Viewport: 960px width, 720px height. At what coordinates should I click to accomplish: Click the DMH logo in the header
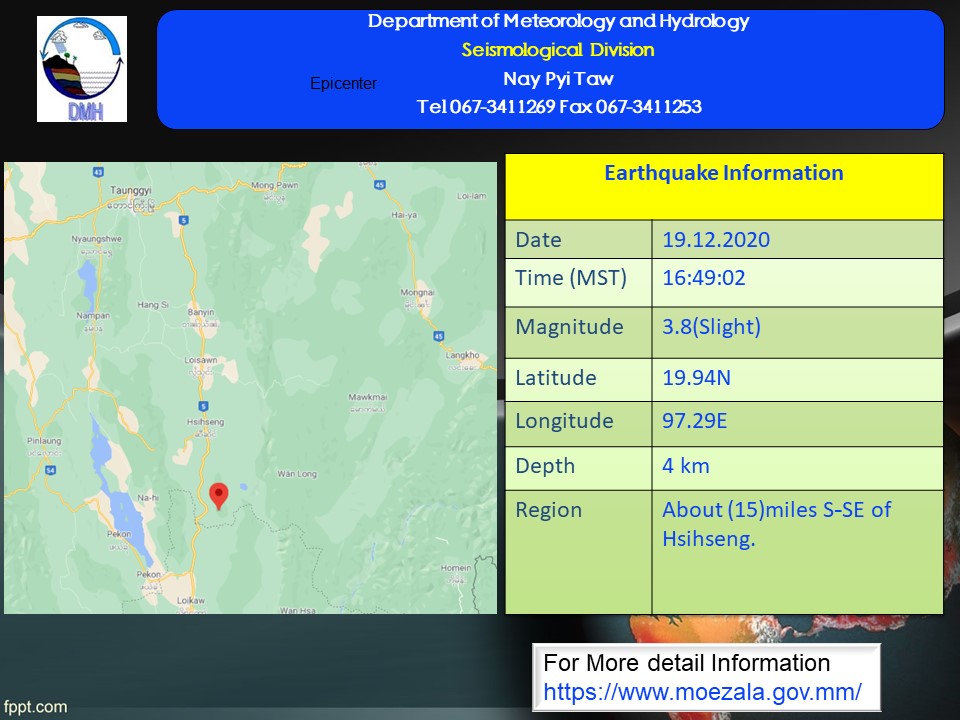coord(82,69)
